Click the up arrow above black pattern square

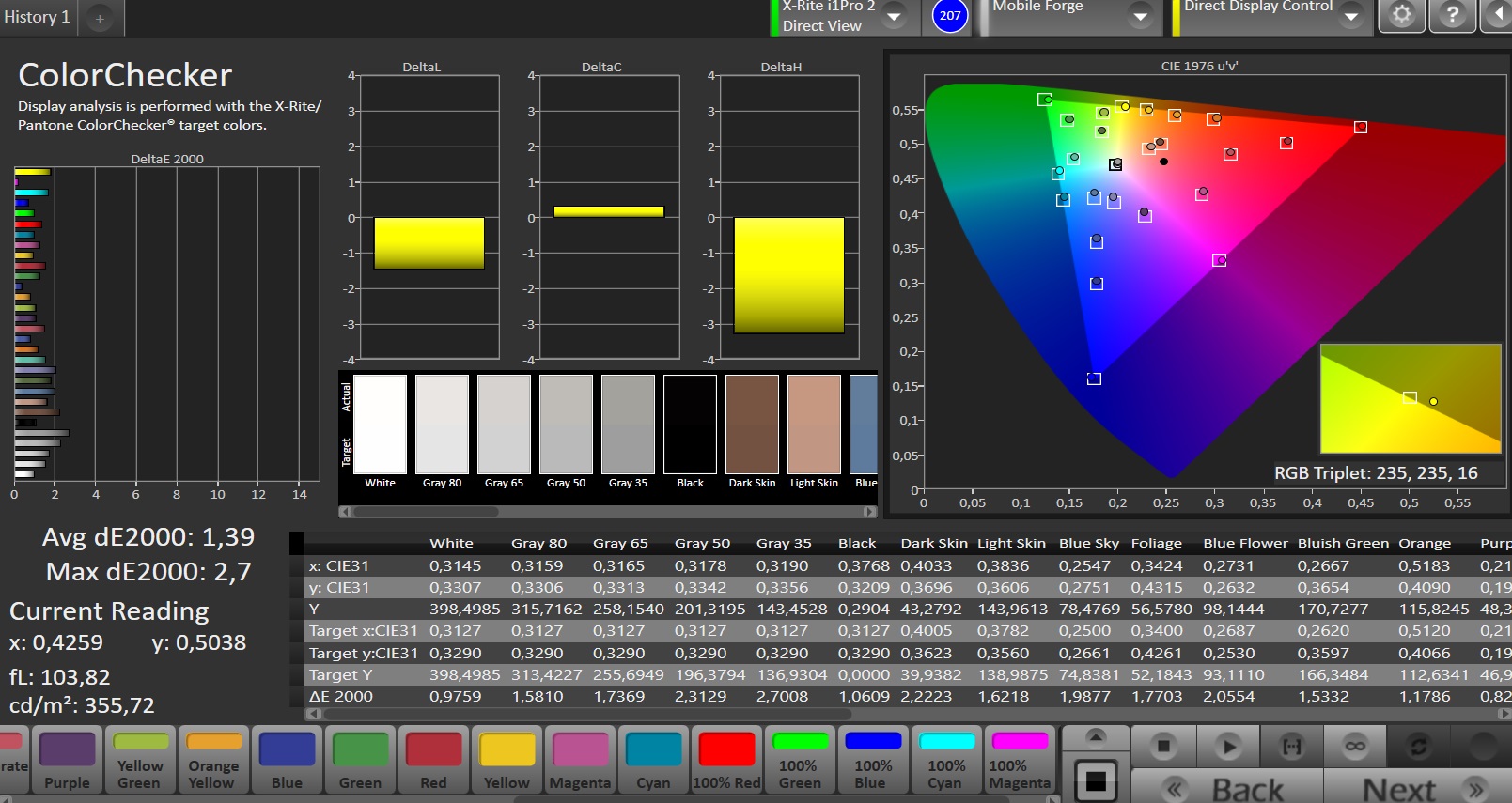pyautogui.click(x=1096, y=736)
